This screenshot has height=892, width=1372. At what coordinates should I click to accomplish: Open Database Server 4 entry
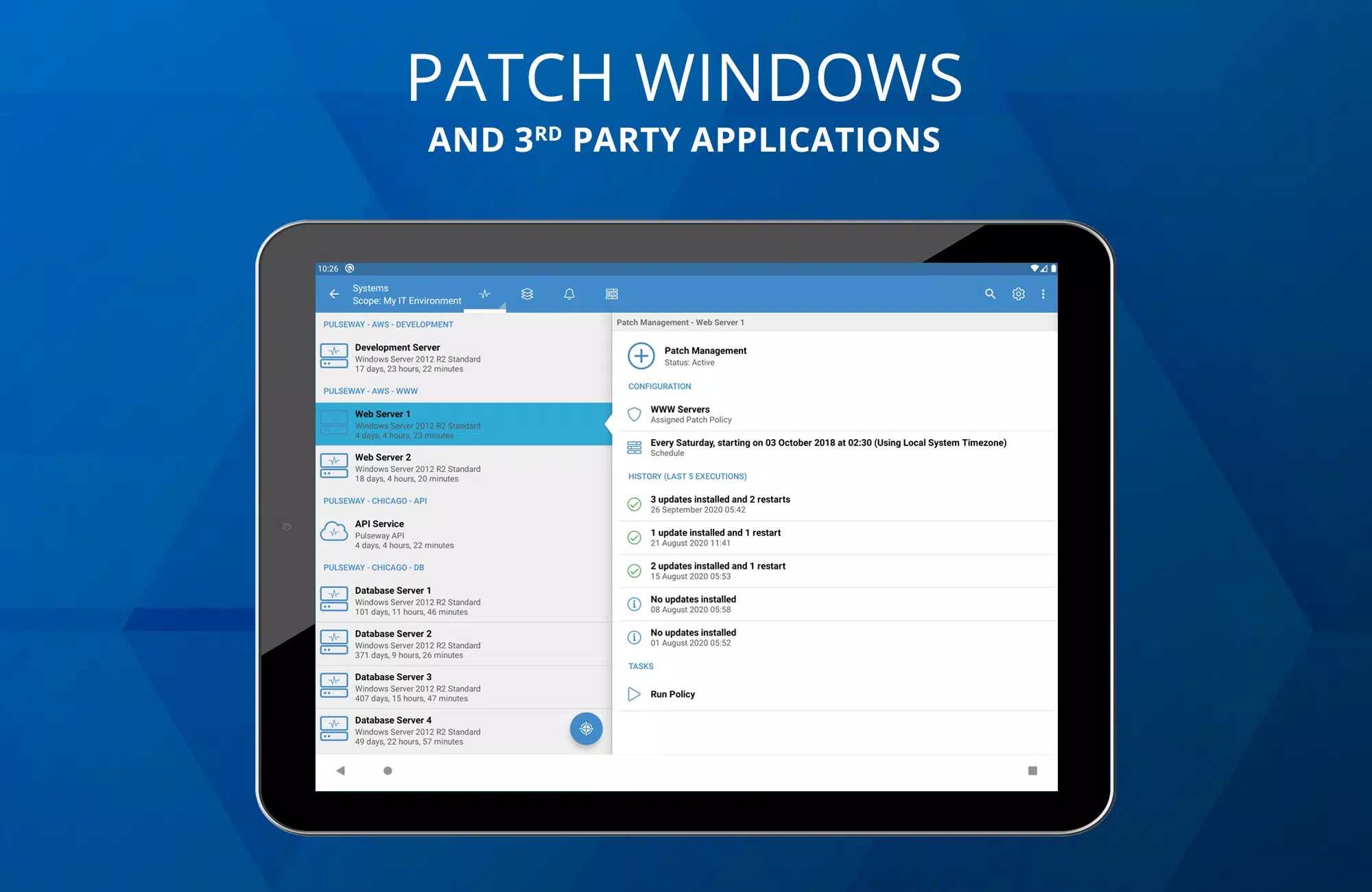click(464, 730)
